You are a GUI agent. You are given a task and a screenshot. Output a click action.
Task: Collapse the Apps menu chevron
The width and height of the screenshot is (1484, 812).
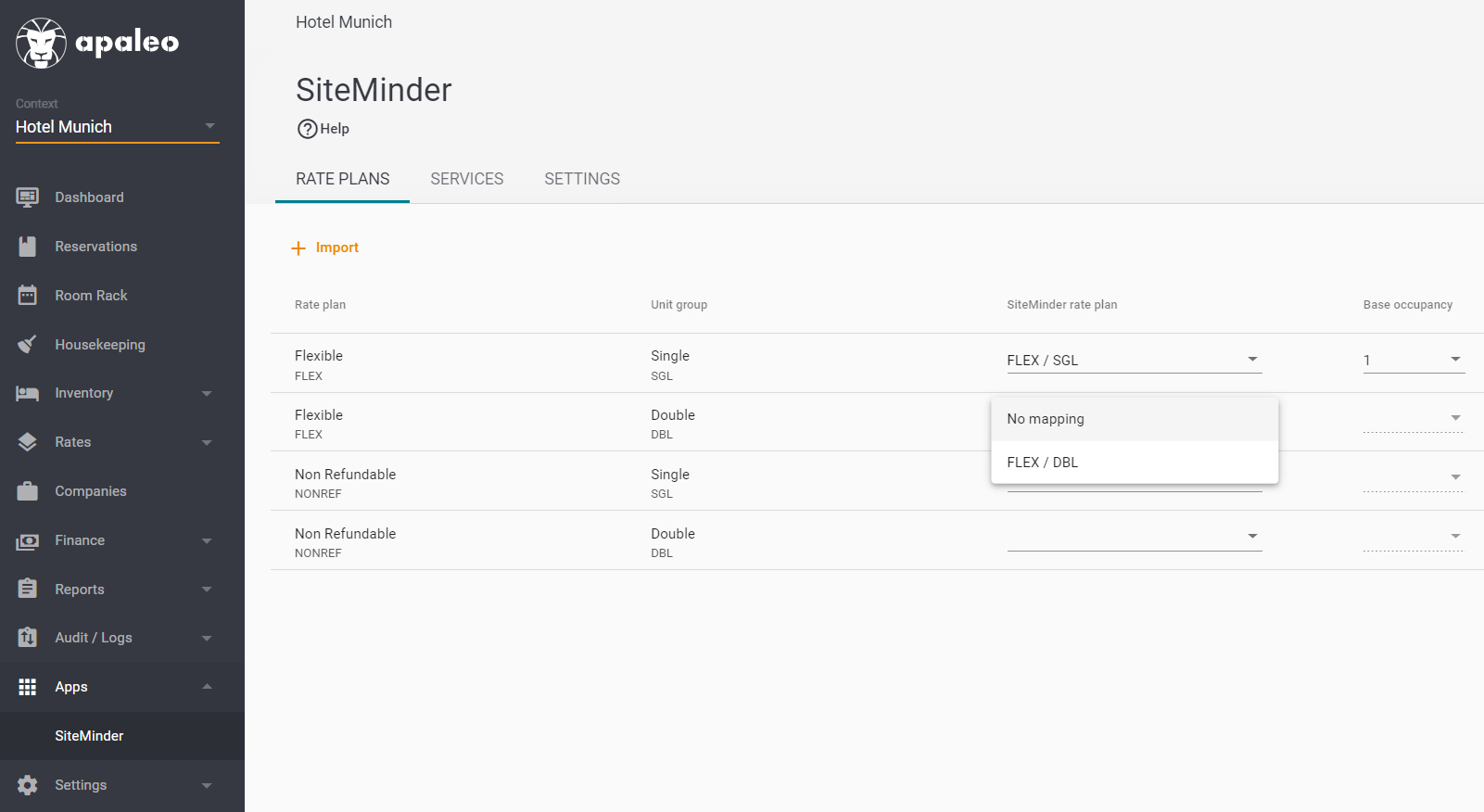(207, 687)
